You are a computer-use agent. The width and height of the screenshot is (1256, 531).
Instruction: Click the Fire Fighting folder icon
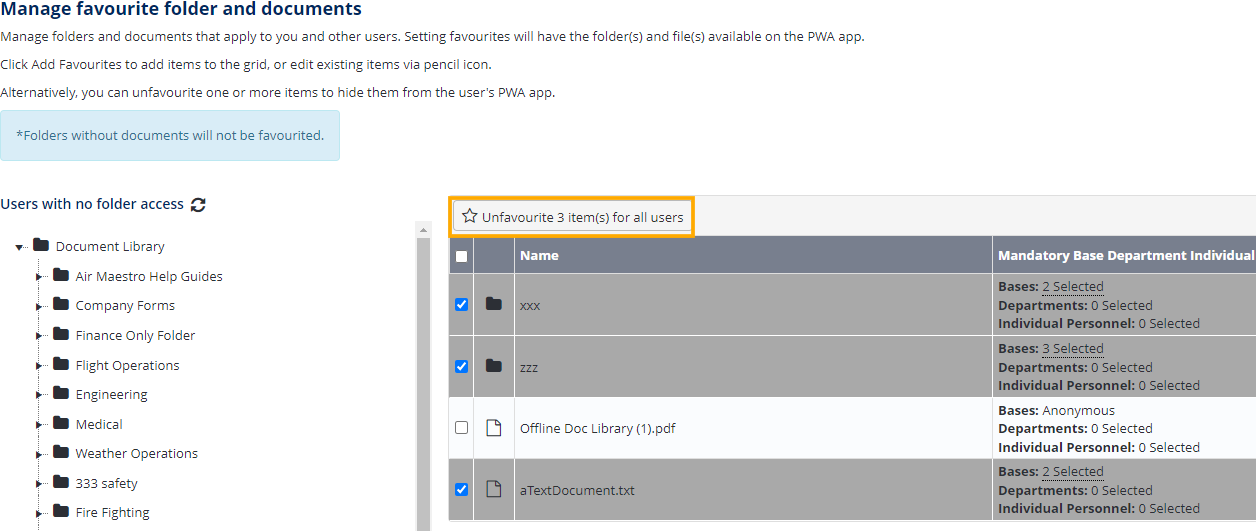(61, 512)
